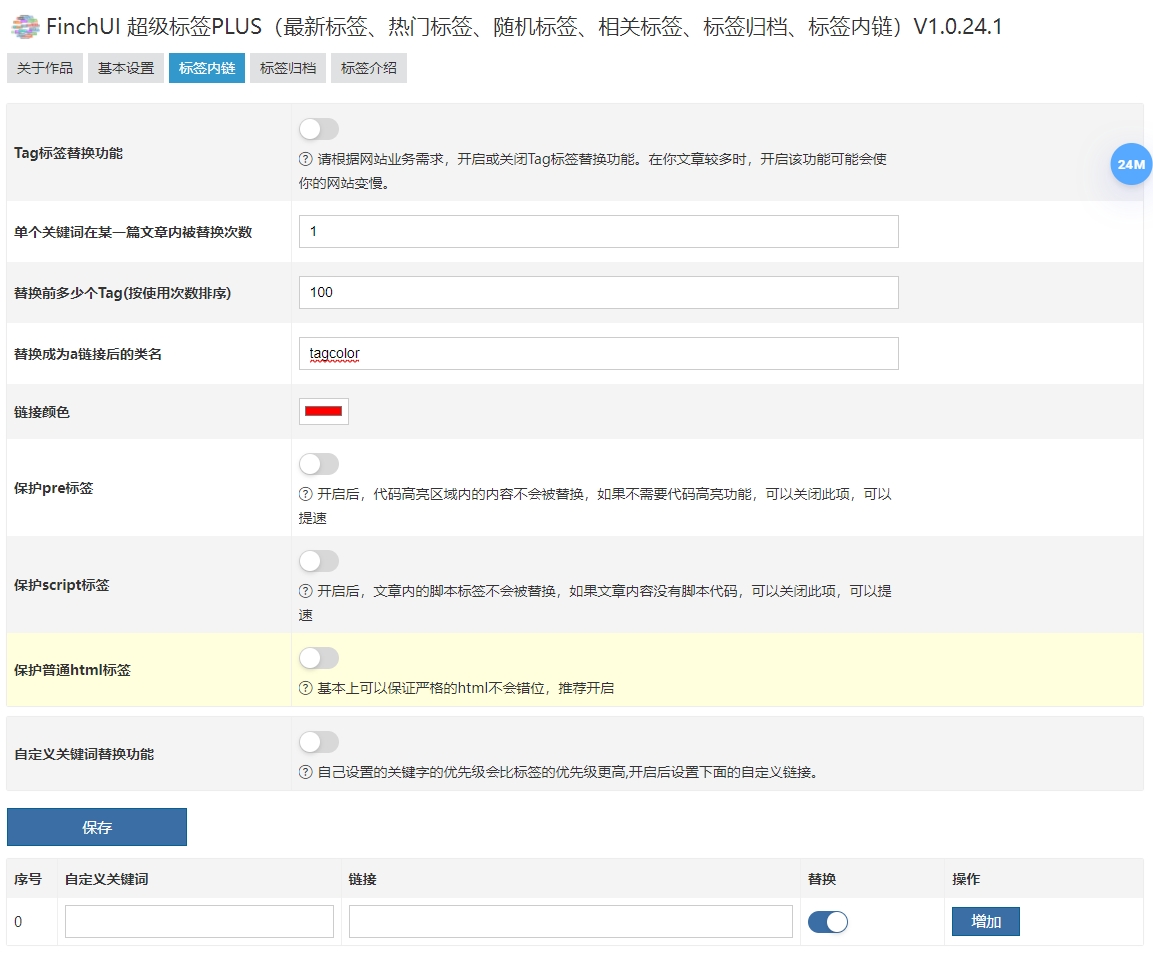Turn on 自定义关键词替换功能 switch

(318, 741)
